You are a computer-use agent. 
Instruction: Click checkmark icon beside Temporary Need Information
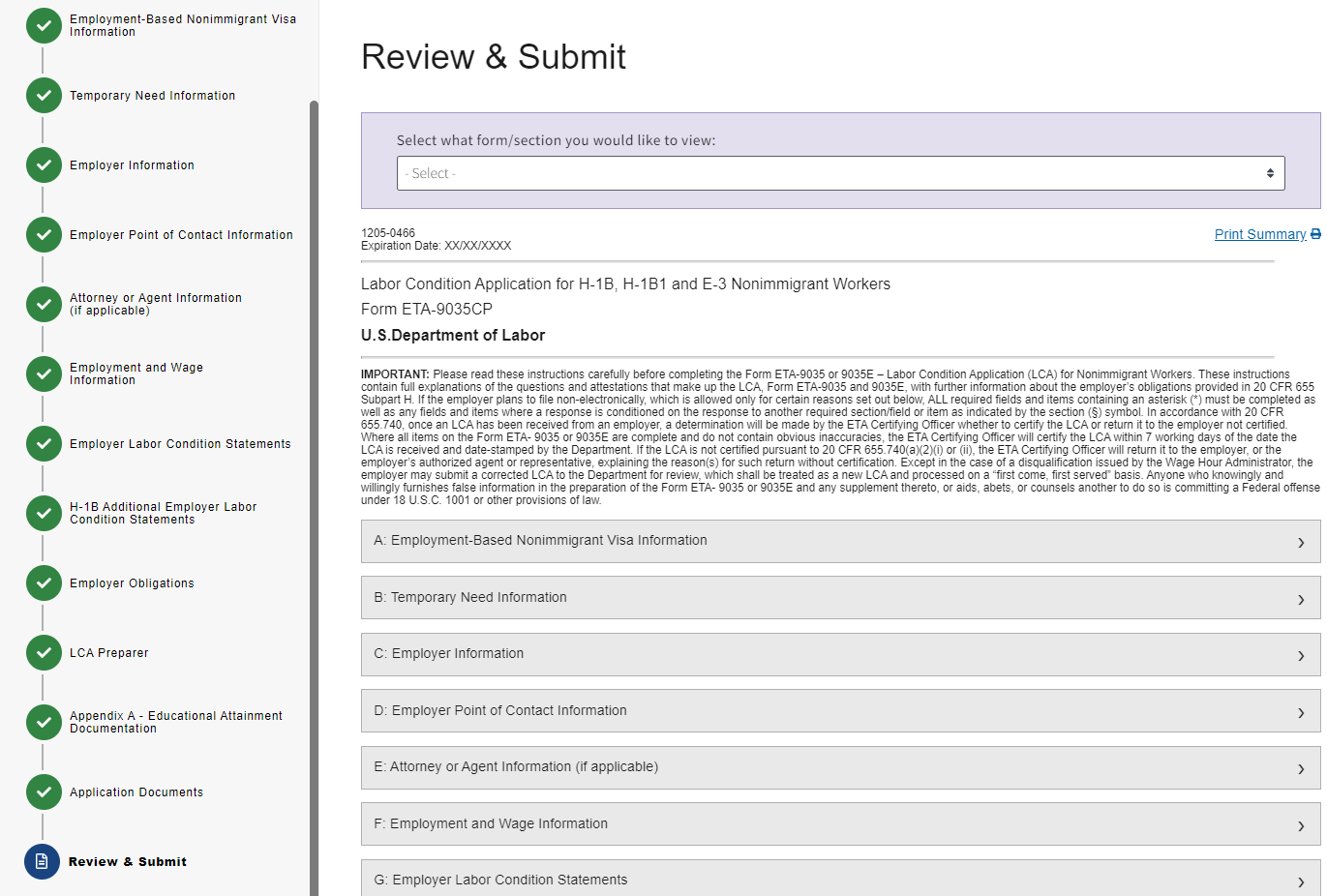44,96
